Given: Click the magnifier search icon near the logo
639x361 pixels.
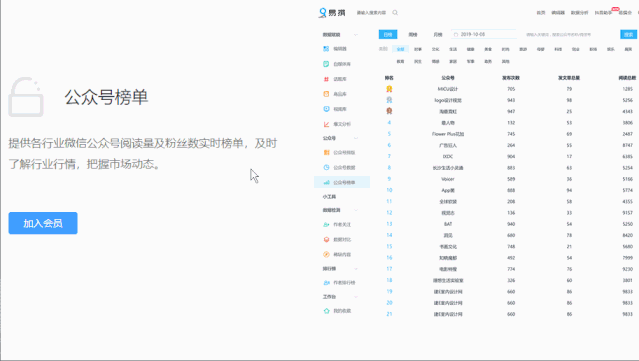Looking at the screenshot, I should (395, 13).
